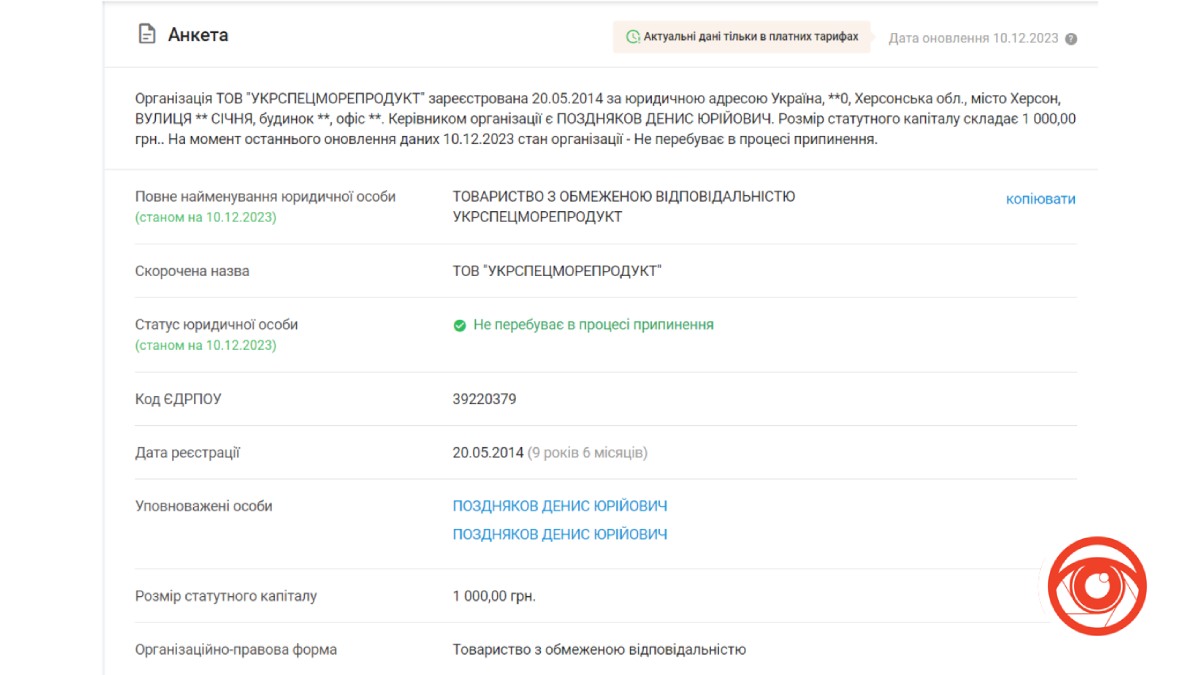Click the short name ТОВ "УКРСПЕЦМОРЕПРОДУКТ" value
Image resolution: width=1200 pixels, height=675 pixels.
557,271
